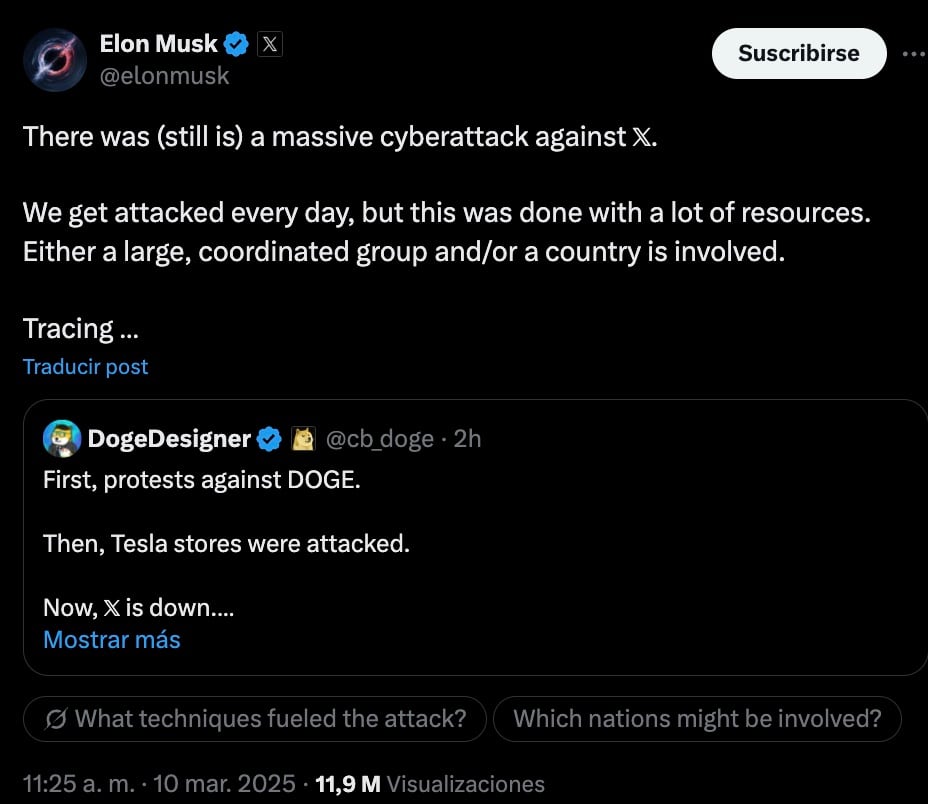Select "Which nations might be involved?" suggestion

tap(697, 718)
